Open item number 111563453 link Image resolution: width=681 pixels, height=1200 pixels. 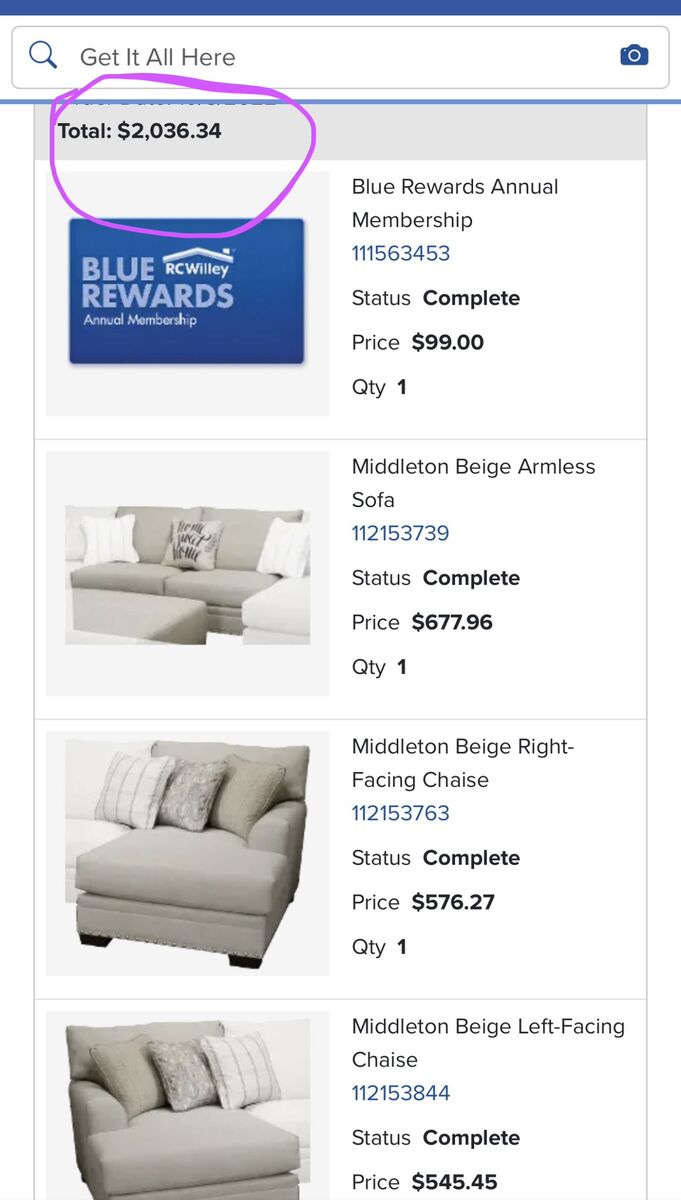(x=401, y=253)
